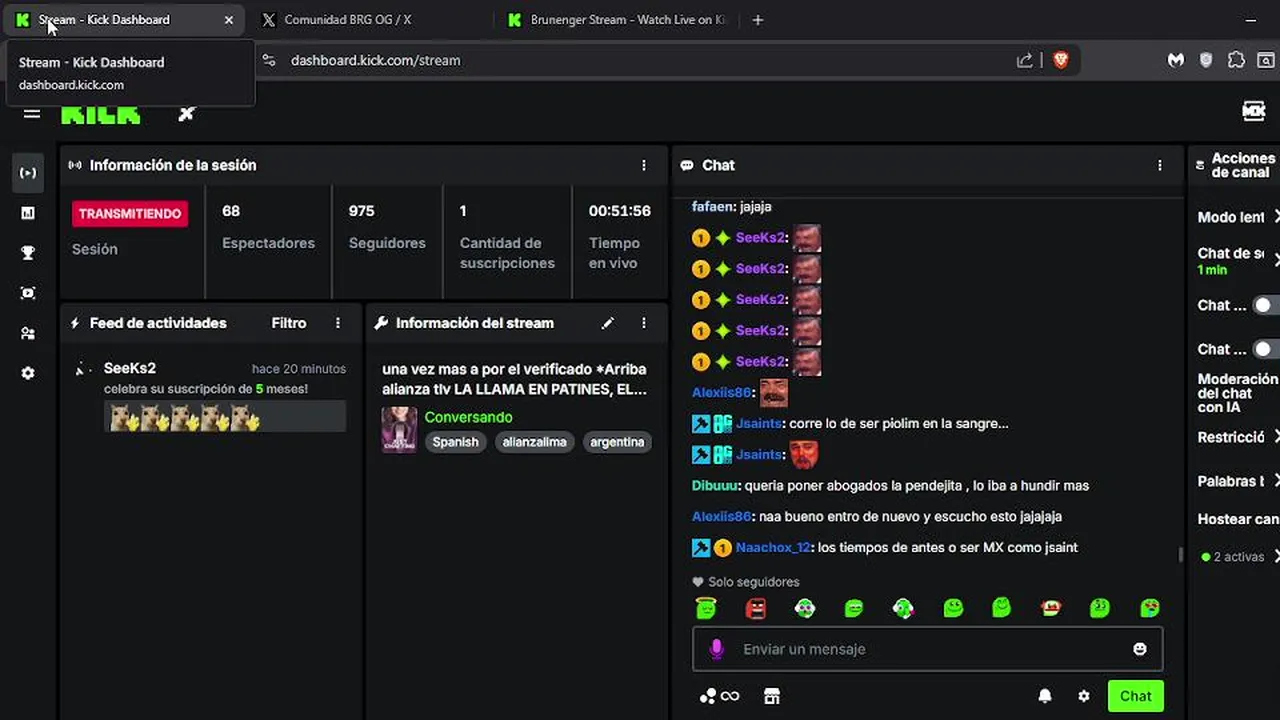
Task: Open the community users sidebar icon
Action: coord(28,333)
